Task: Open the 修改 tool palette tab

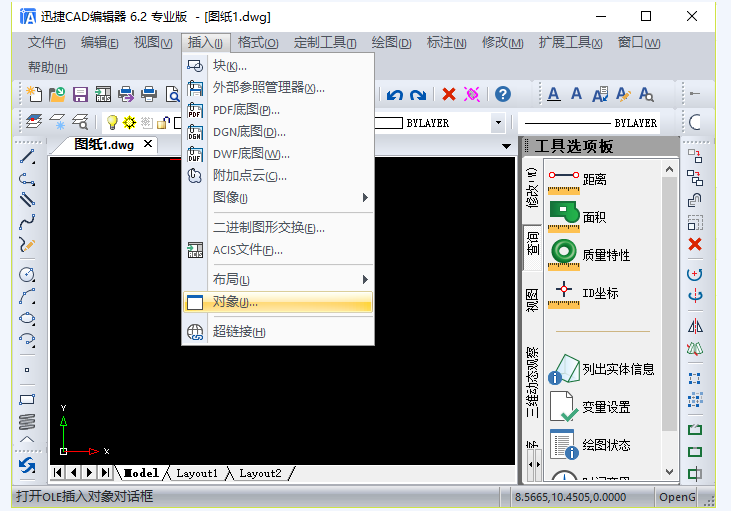Action: tap(532, 188)
